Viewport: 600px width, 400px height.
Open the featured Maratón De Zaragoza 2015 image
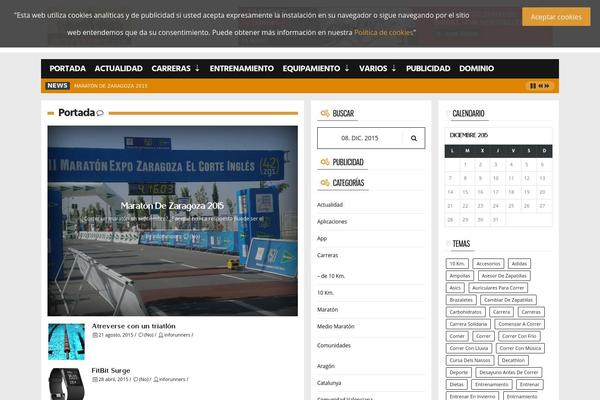point(173,221)
